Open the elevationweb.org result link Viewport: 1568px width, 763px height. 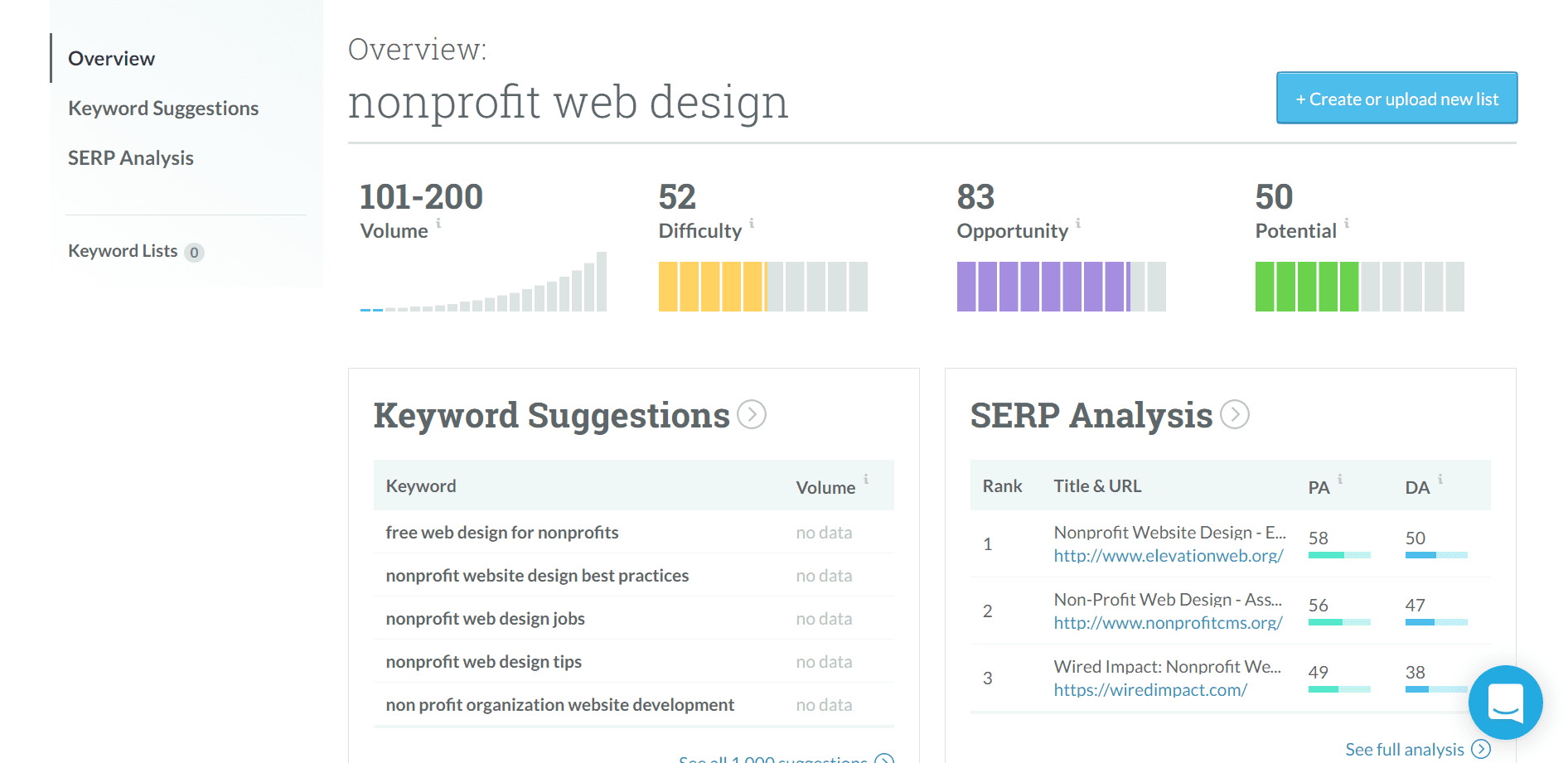point(1167,555)
